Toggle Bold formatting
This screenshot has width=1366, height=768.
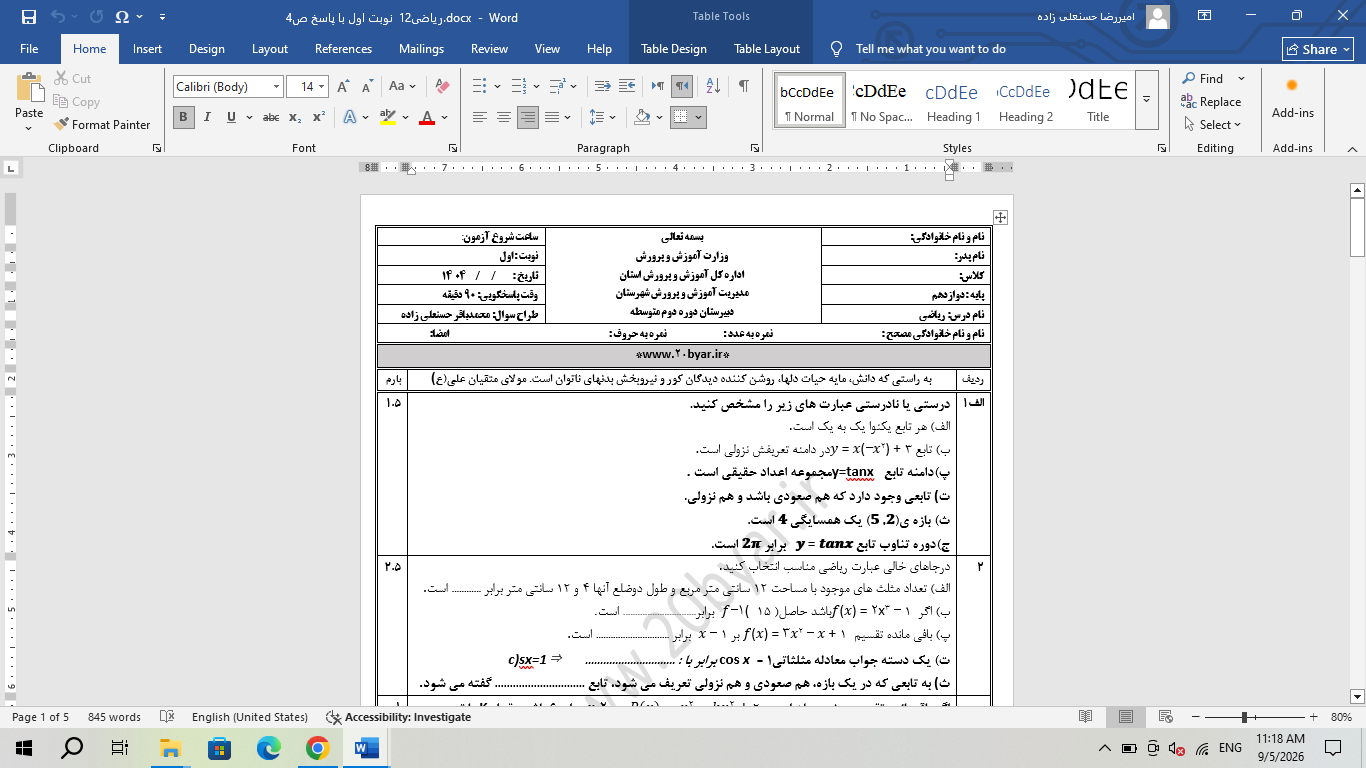(x=184, y=117)
